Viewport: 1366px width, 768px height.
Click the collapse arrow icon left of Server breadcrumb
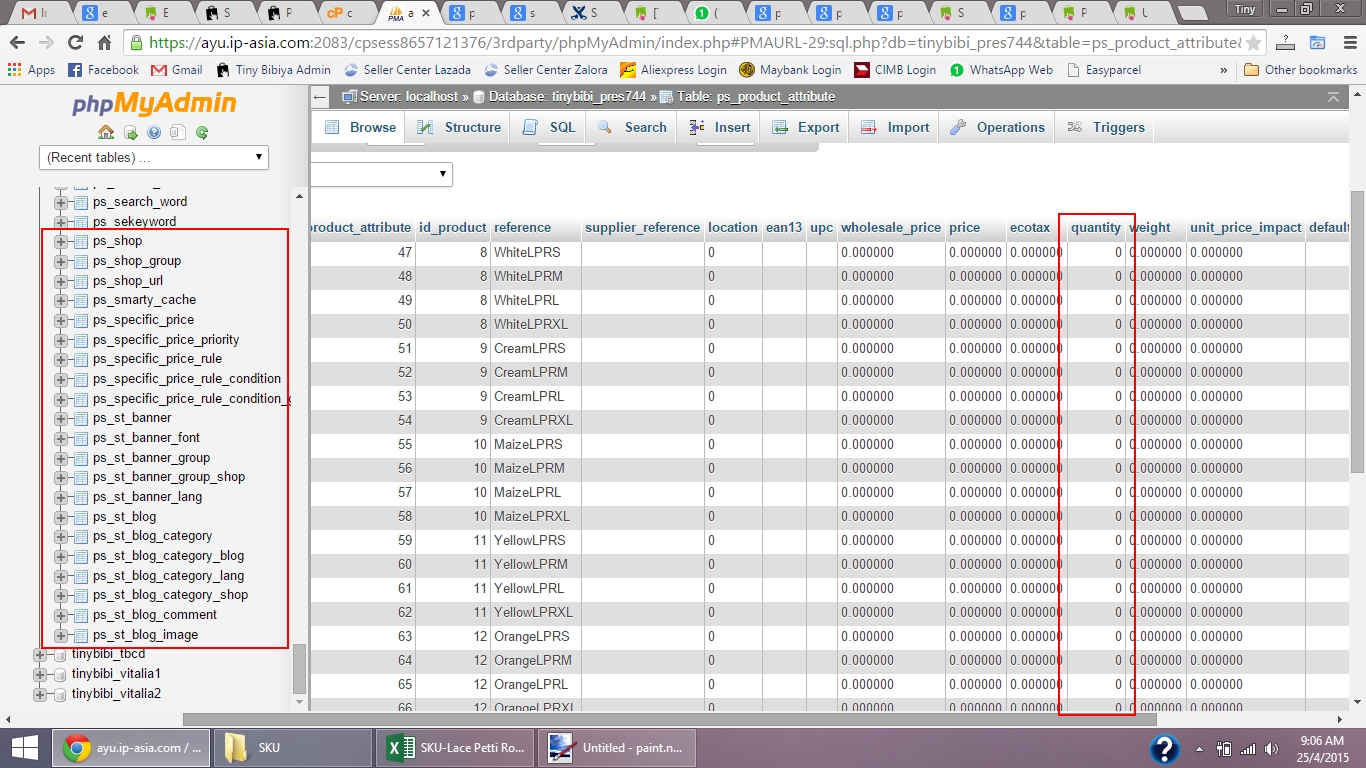(x=320, y=97)
